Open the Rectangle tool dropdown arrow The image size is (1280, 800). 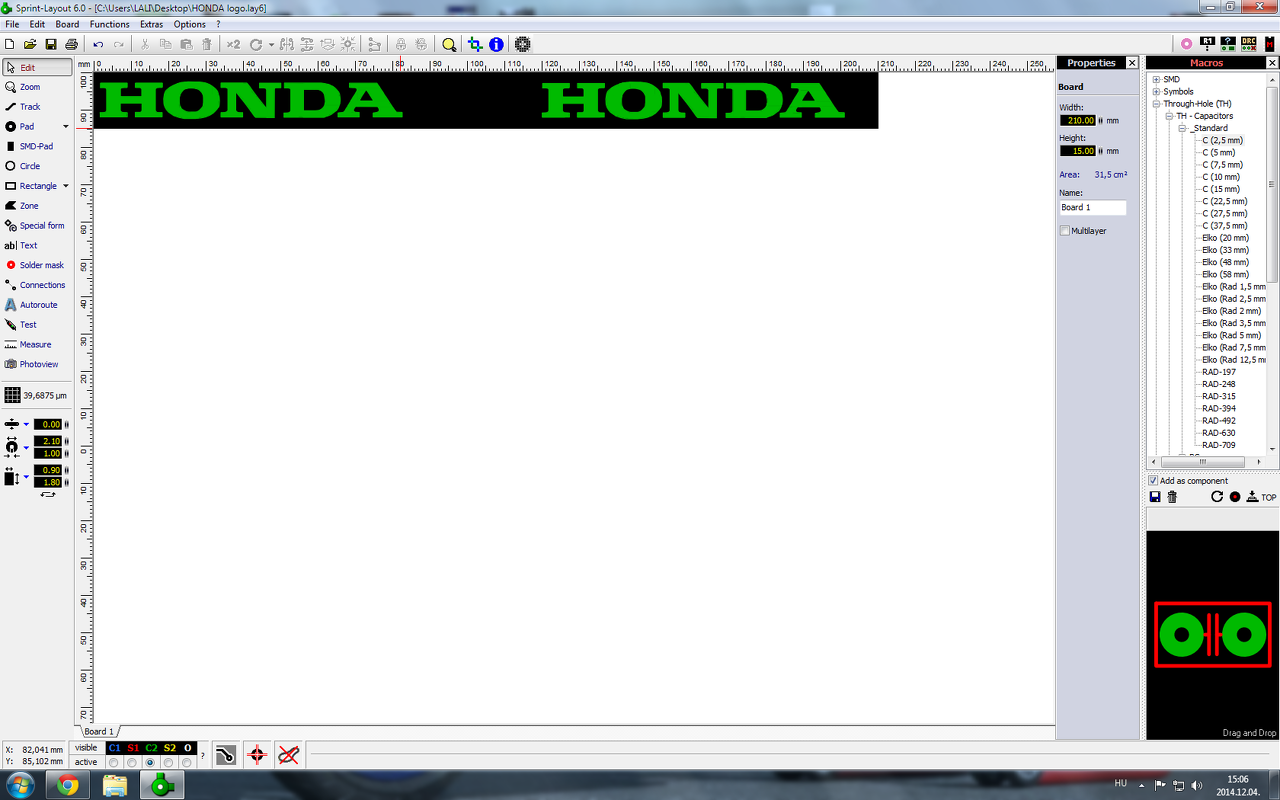(66, 186)
